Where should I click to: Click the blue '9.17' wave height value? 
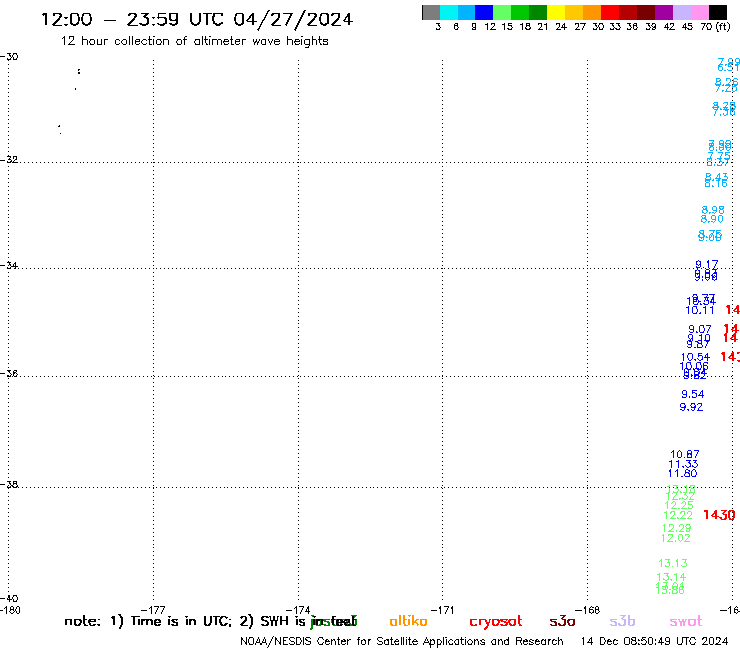706,264
